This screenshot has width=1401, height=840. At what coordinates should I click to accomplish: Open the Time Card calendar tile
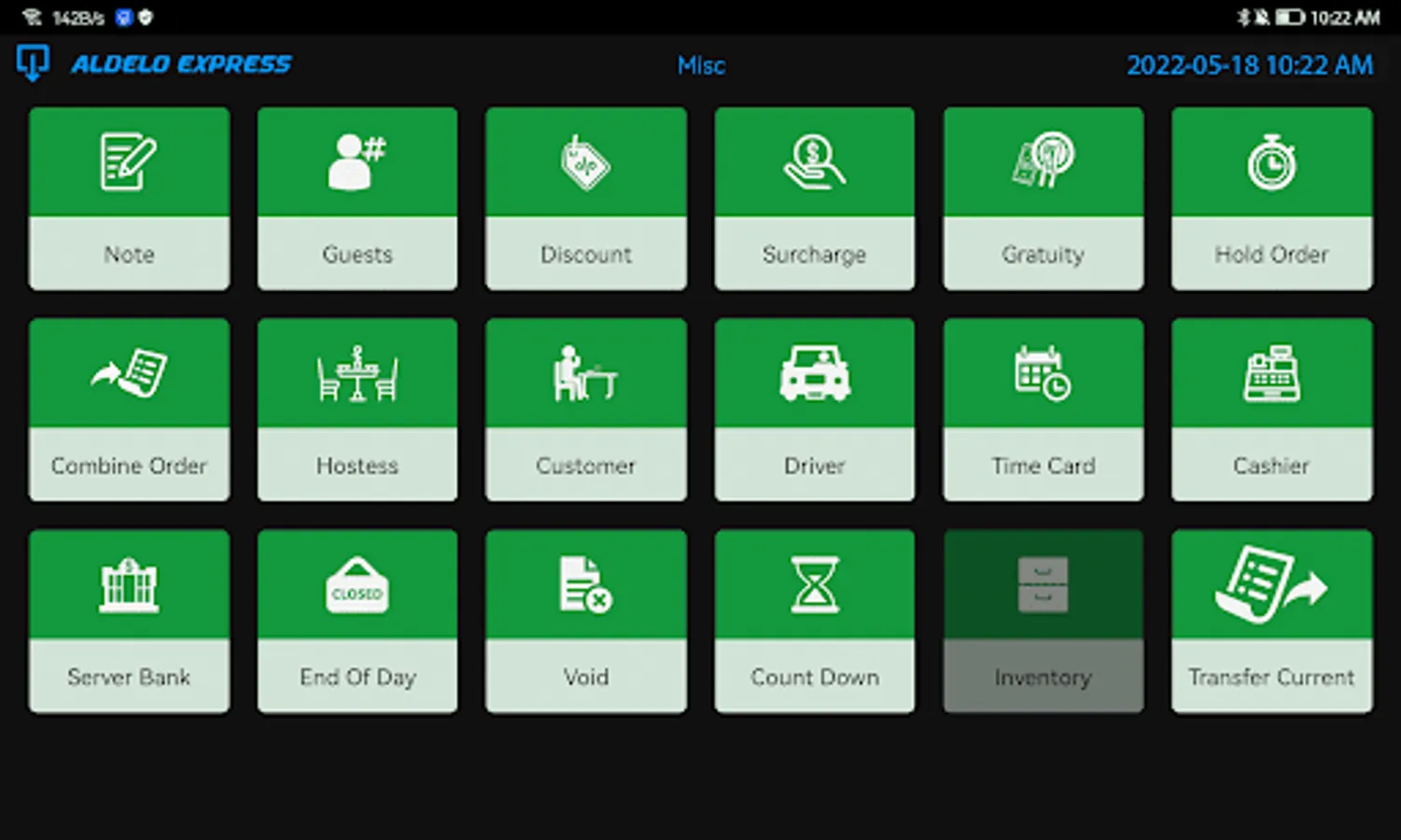click(1044, 410)
